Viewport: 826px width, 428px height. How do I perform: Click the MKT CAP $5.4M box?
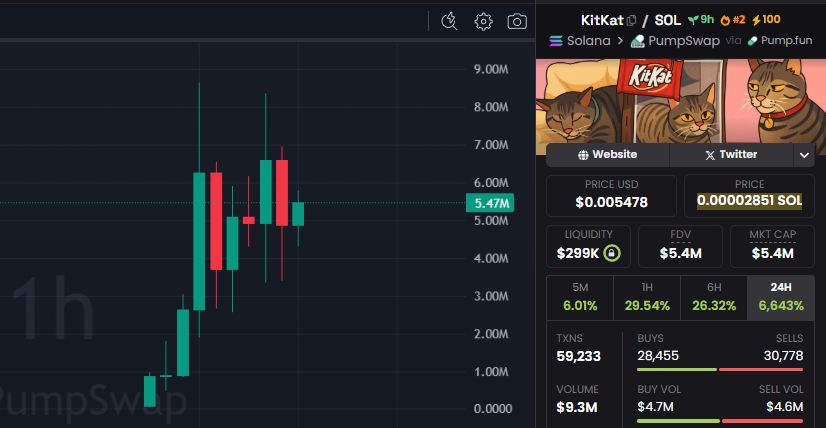[772, 246]
